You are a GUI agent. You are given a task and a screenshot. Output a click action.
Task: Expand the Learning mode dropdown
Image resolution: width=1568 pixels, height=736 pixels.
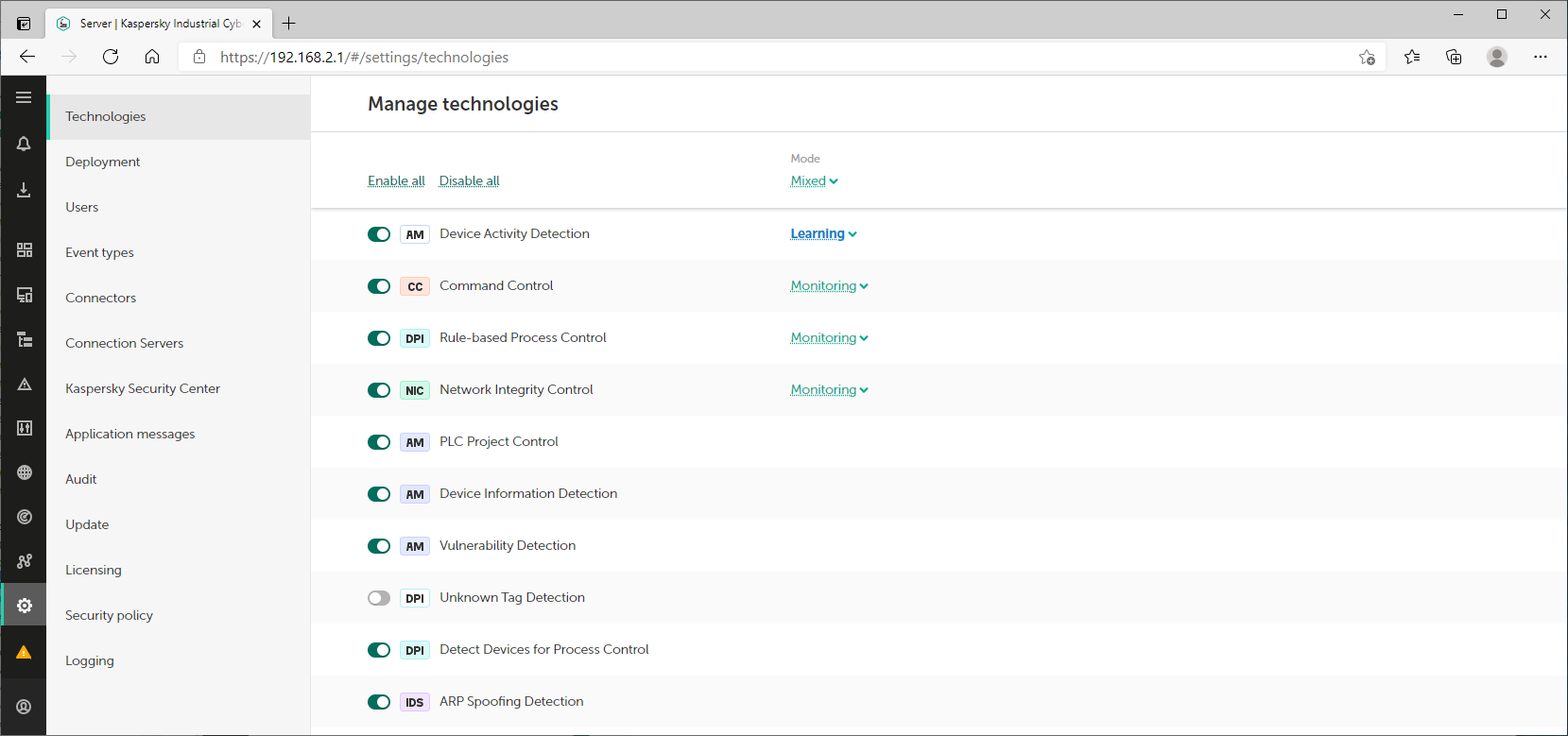point(823,233)
